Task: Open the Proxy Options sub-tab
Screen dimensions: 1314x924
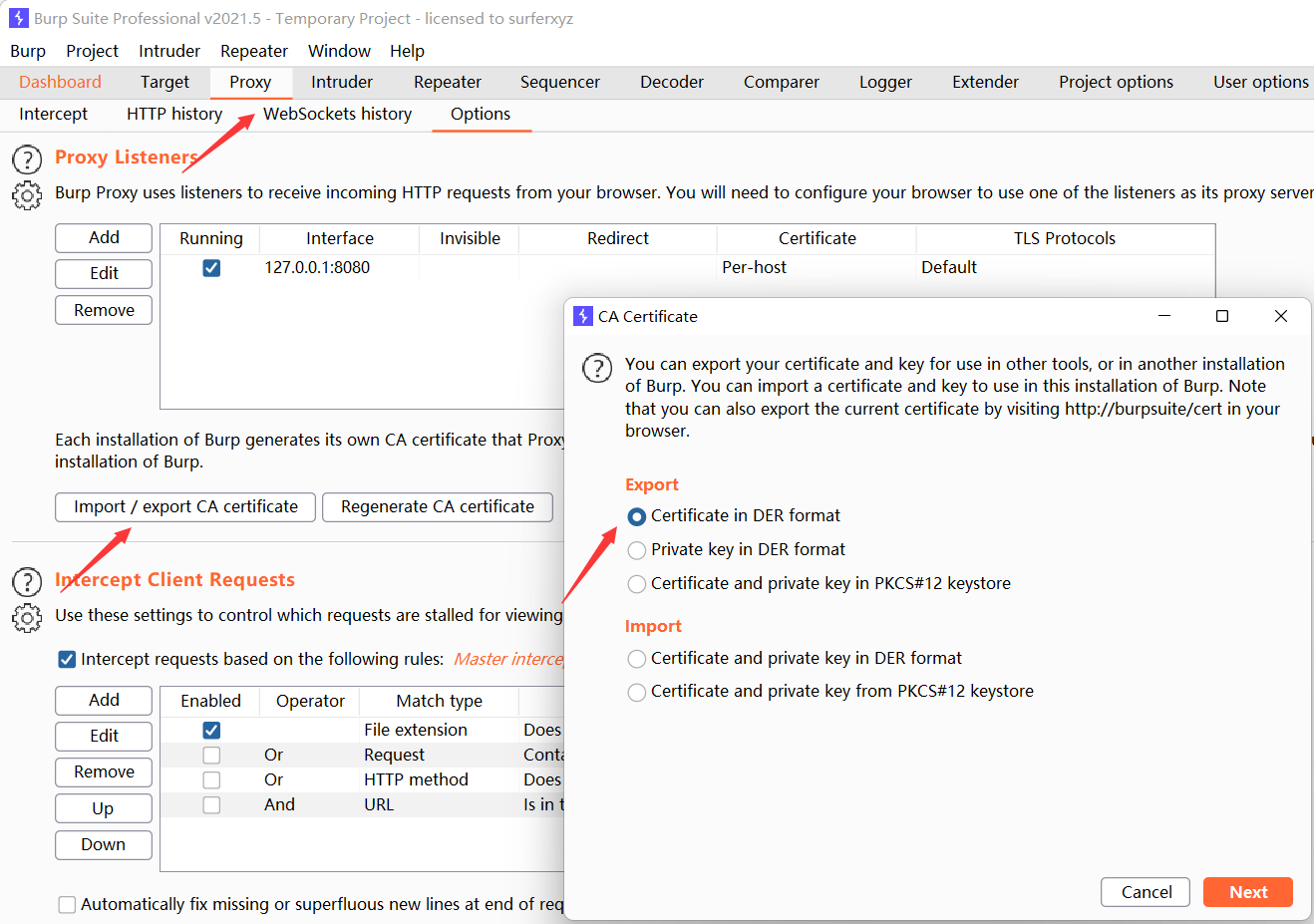Action: coord(481,114)
